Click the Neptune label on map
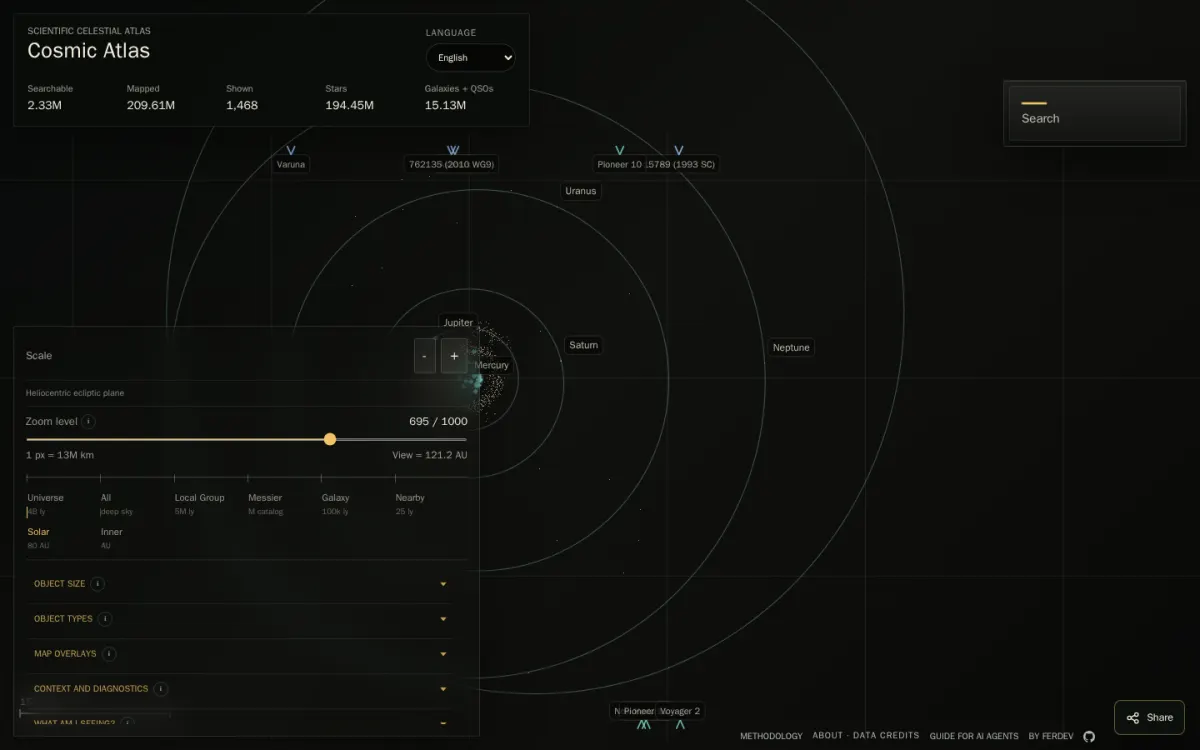This screenshot has width=1200, height=750. (791, 348)
